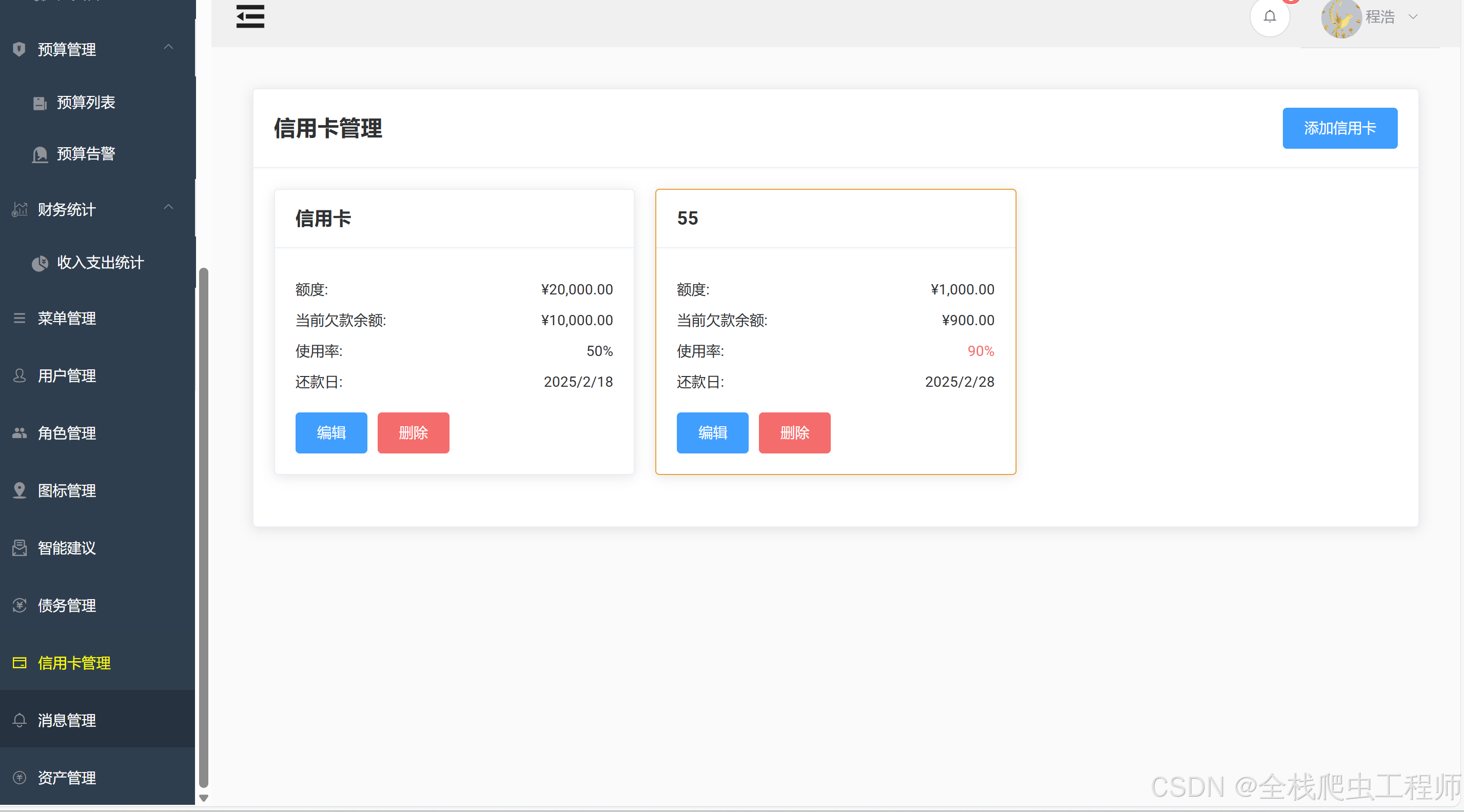Open the 消息管理 menu item
This screenshot has height=812, width=1464.
pos(67,720)
